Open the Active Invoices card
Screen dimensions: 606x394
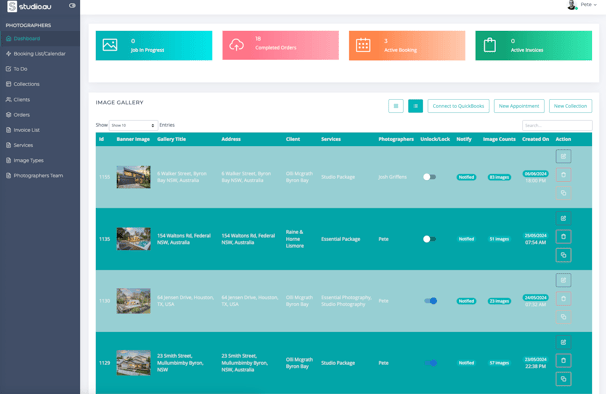(533, 46)
